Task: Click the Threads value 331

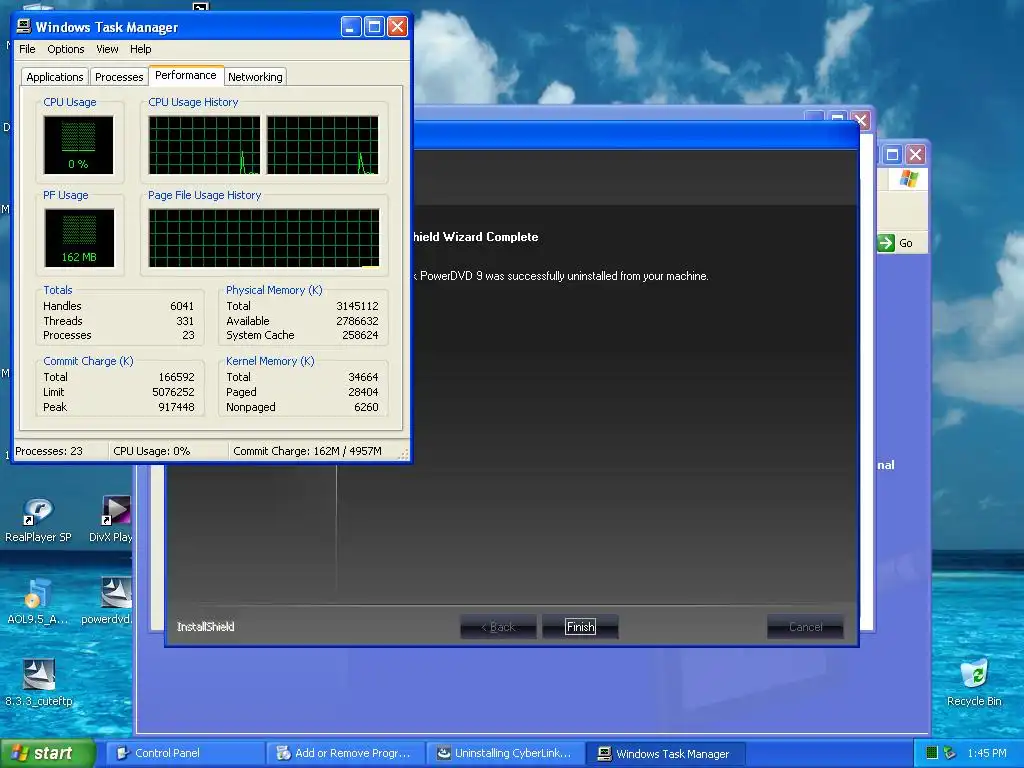Action: [x=185, y=321]
